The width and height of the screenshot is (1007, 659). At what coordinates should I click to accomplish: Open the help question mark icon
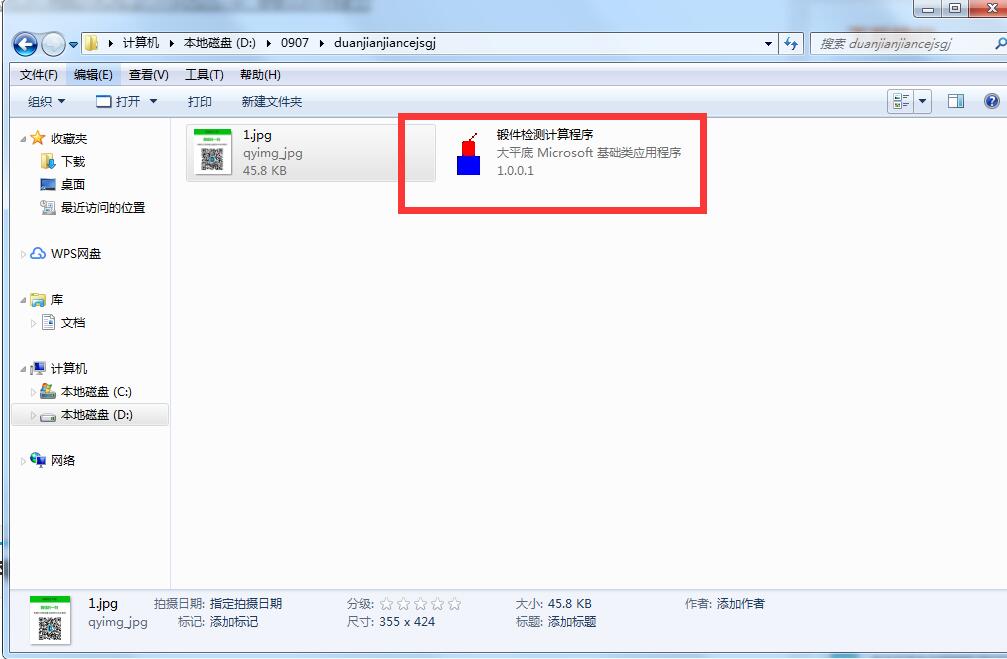click(x=991, y=101)
